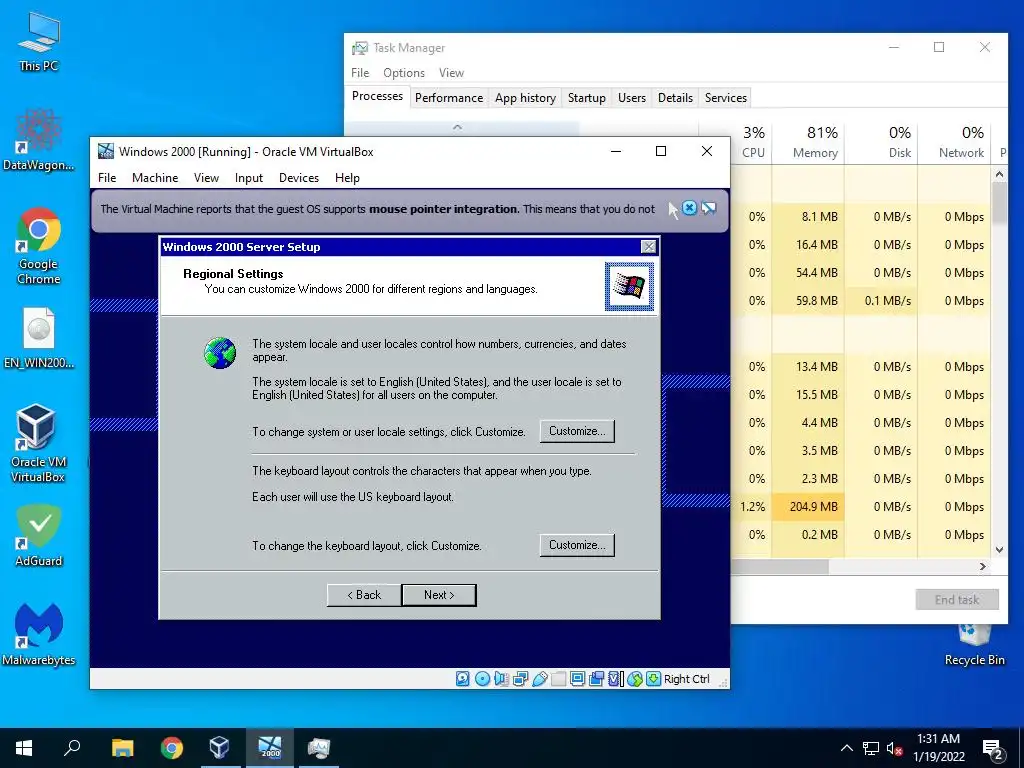Click the hard disk activity icon in VirtualBox status bar
Screen dimensions: 1024x768
tap(462, 679)
